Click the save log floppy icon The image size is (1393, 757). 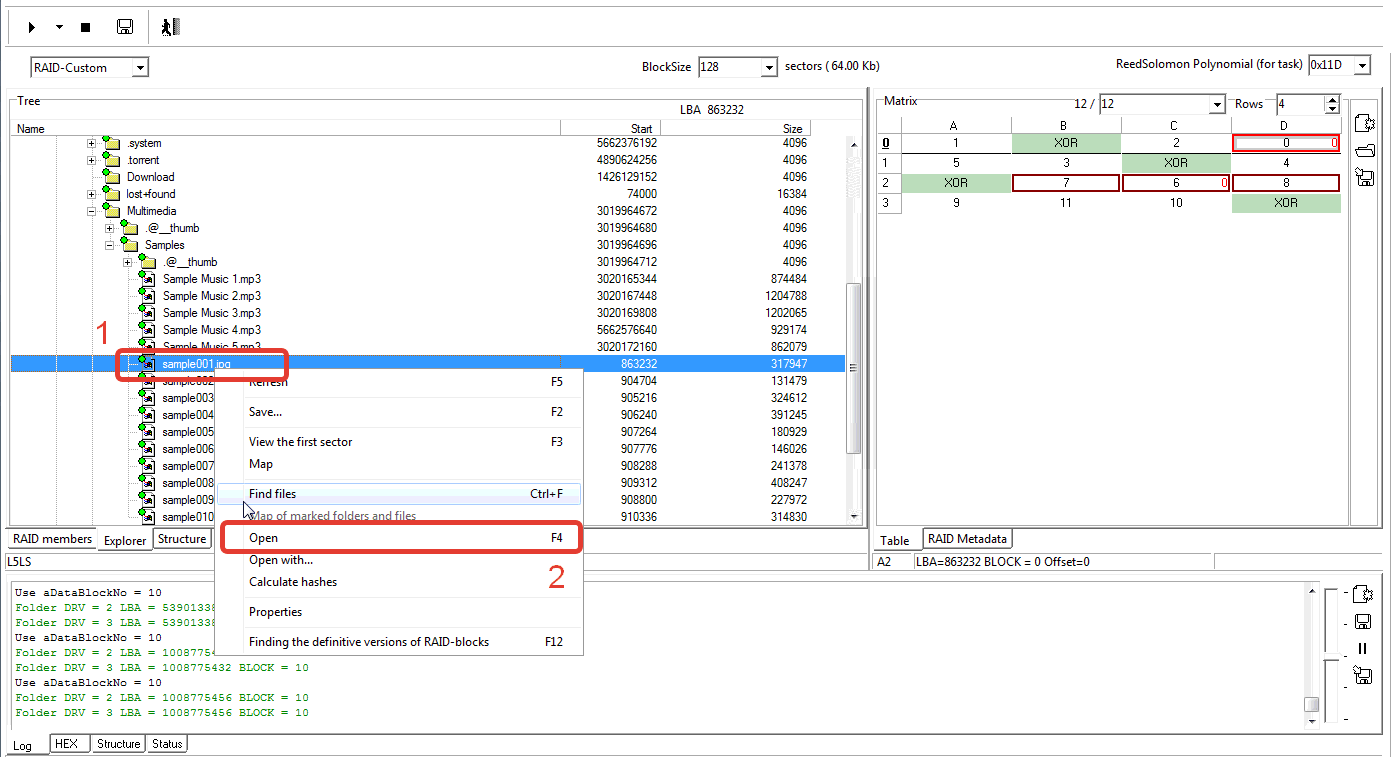pos(1363,622)
